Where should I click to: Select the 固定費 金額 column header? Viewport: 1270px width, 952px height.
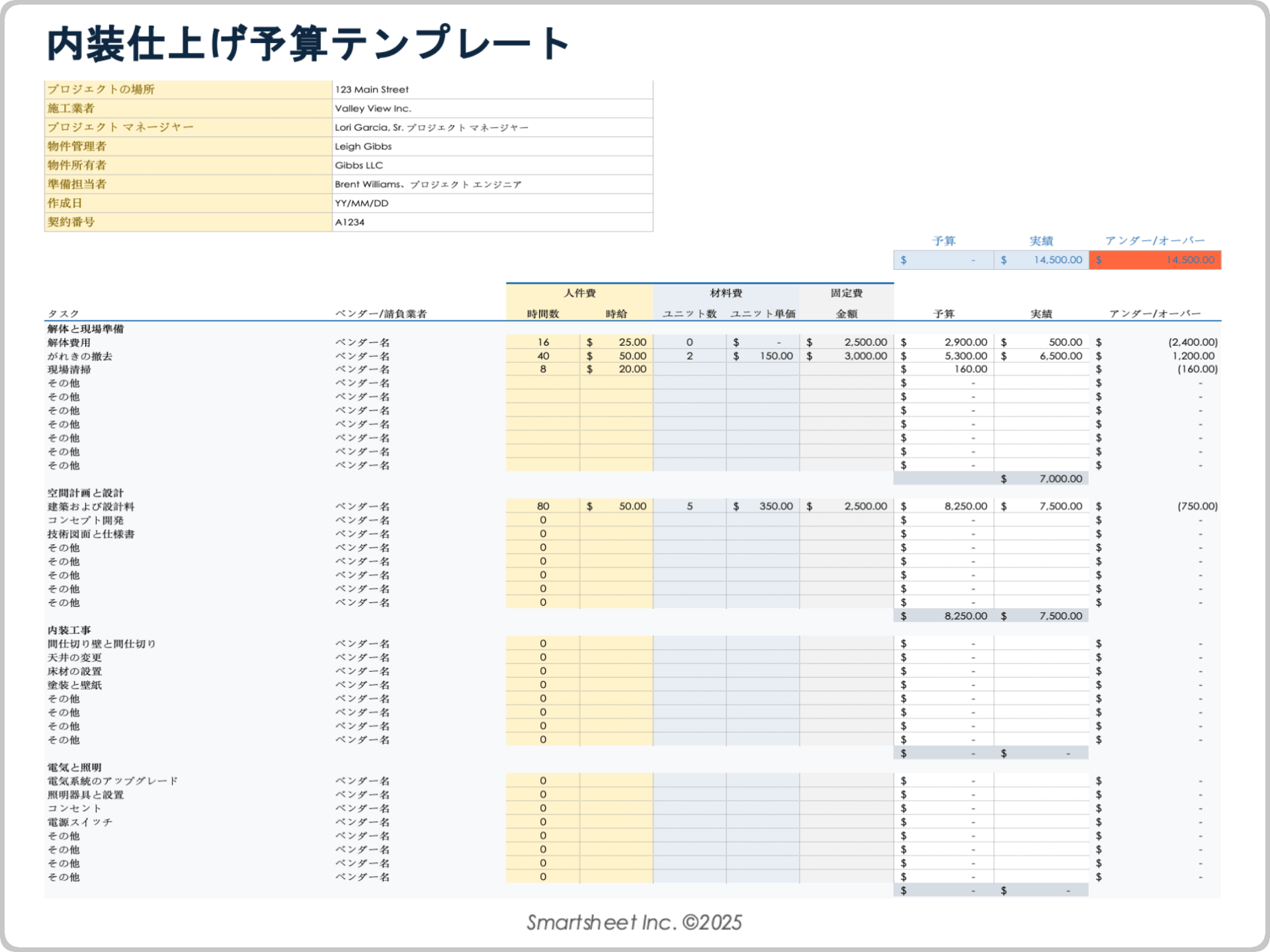(x=847, y=313)
